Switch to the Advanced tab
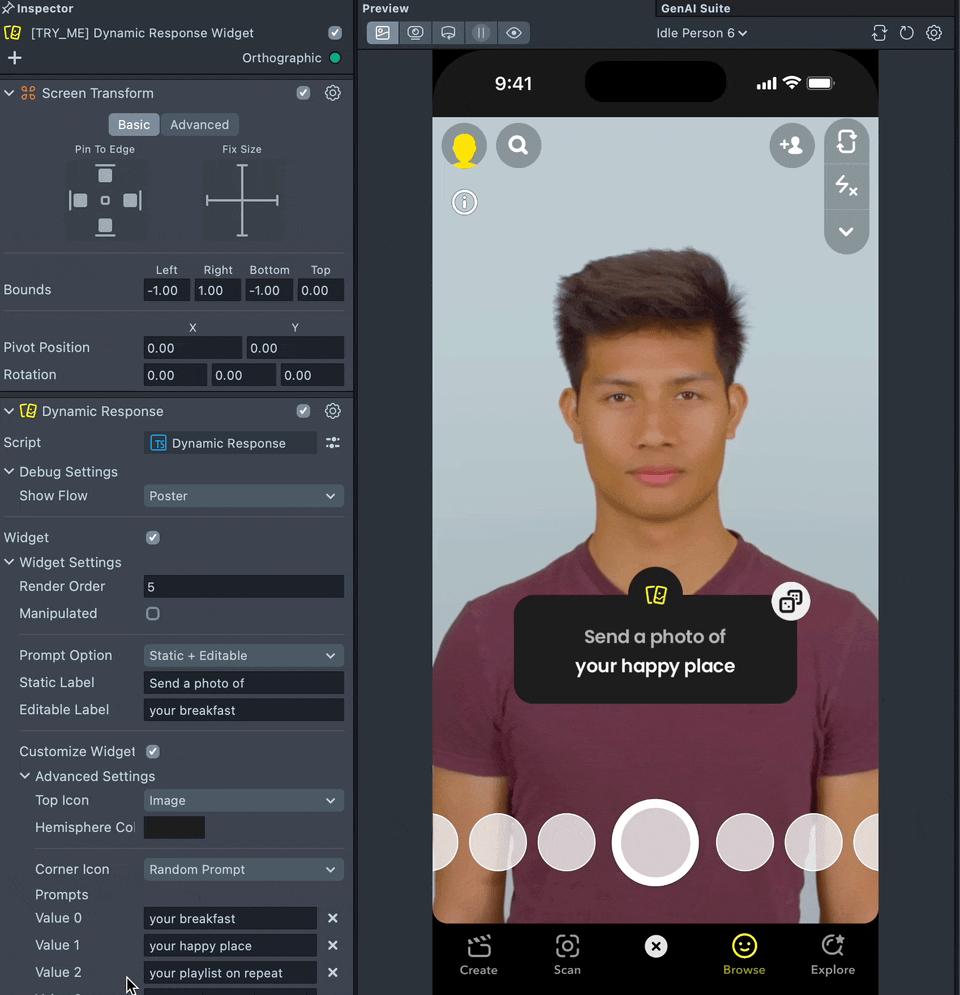 [199, 125]
